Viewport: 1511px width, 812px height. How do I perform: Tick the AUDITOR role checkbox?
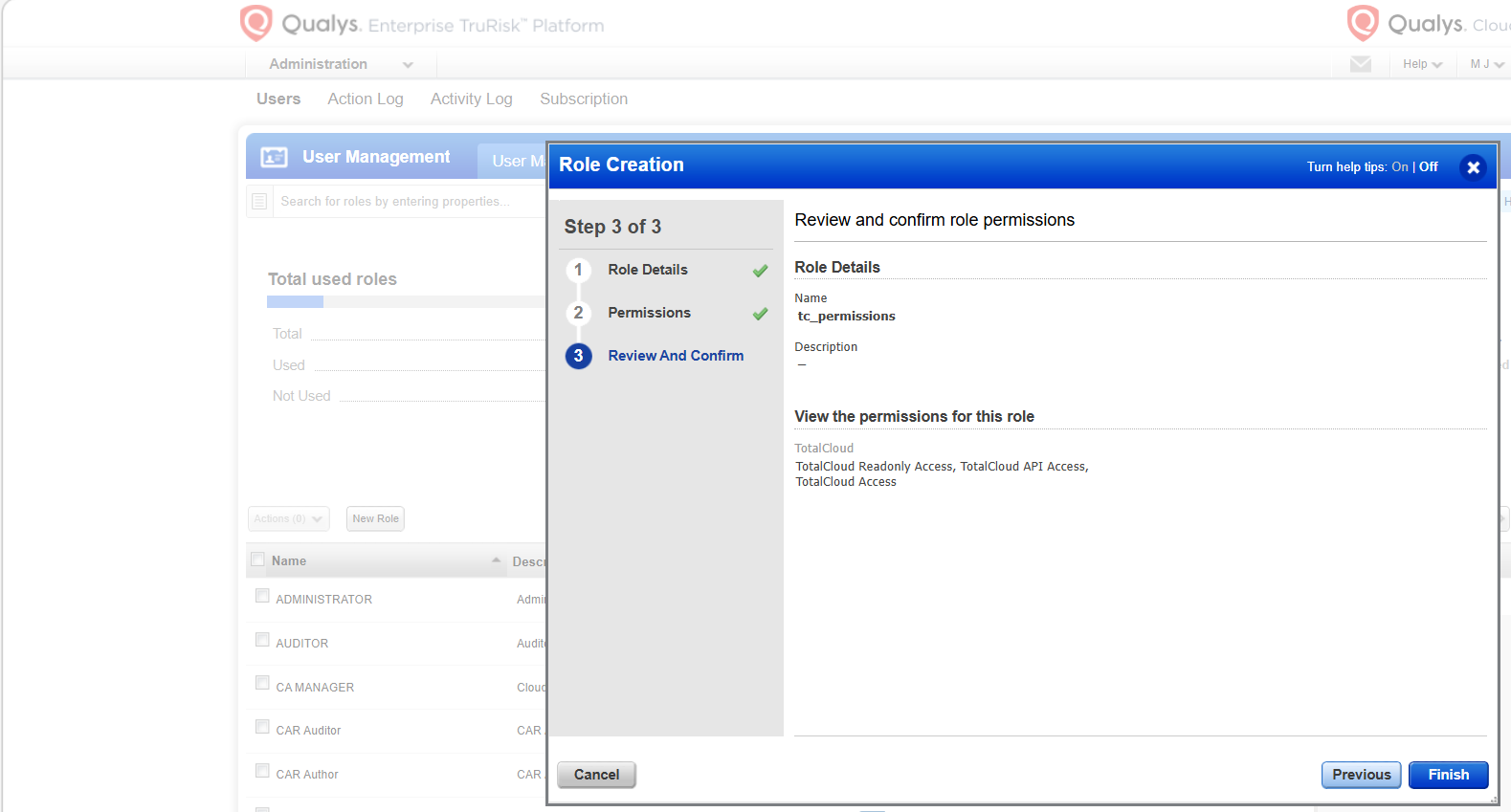click(262, 640)
